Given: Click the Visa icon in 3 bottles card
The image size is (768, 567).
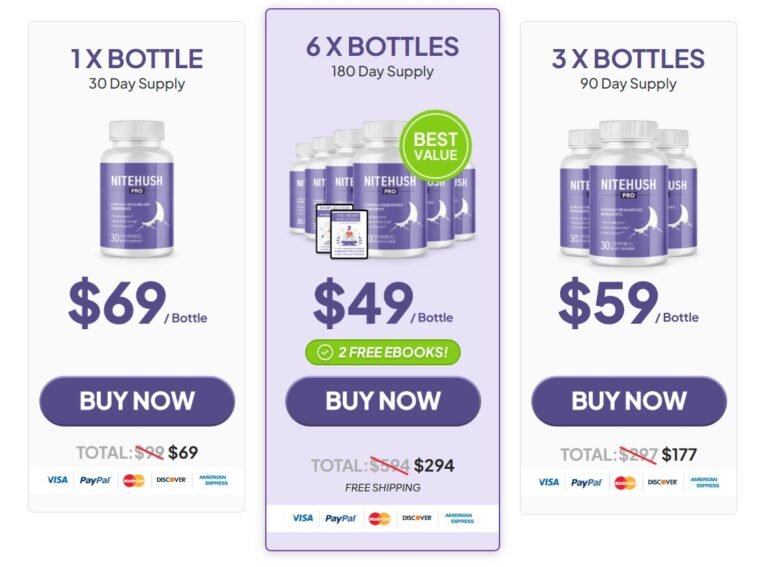Looking at the screenshot, I should coord(549,482).
